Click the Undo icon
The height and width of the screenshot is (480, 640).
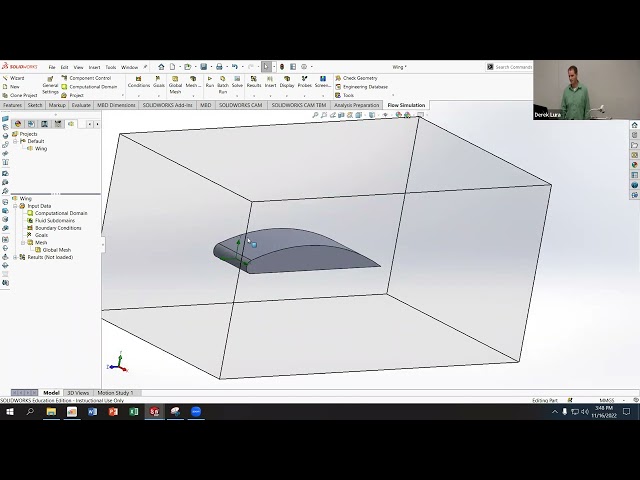point(235,67)
